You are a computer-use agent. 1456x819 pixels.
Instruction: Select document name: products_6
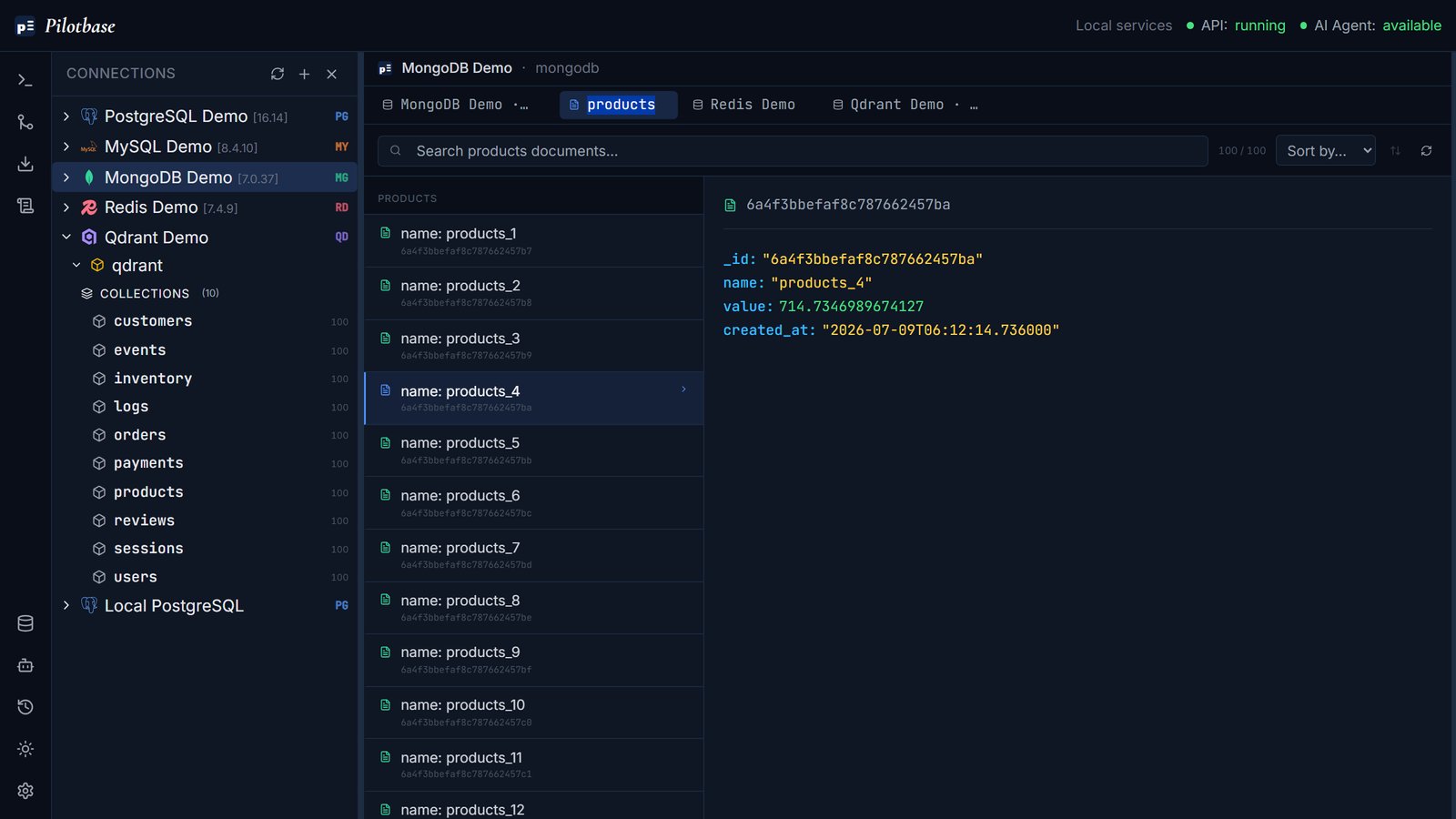(534, 503)
